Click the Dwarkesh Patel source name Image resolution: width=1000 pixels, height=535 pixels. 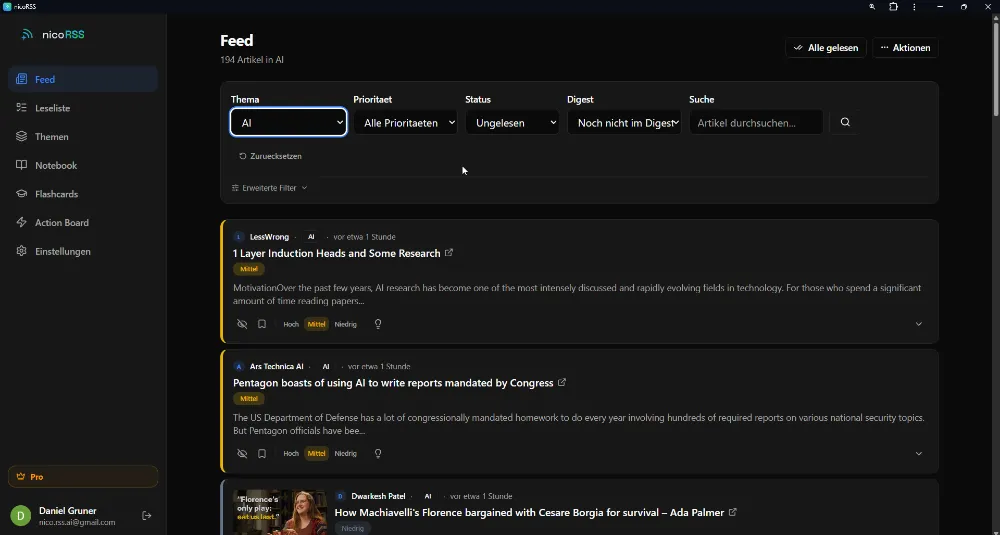pos(378,496)
